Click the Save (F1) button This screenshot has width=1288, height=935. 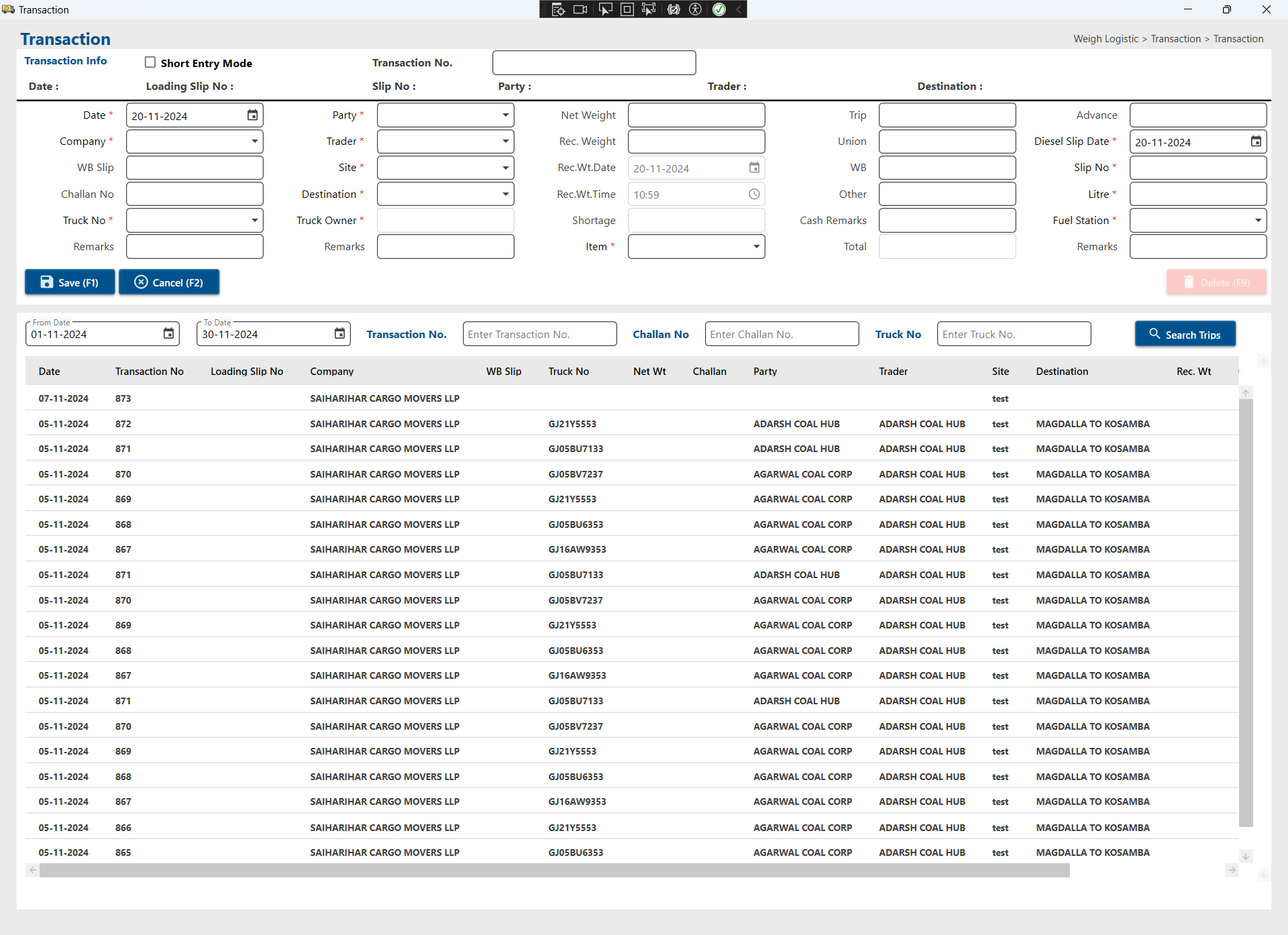[x=69, y=282]
